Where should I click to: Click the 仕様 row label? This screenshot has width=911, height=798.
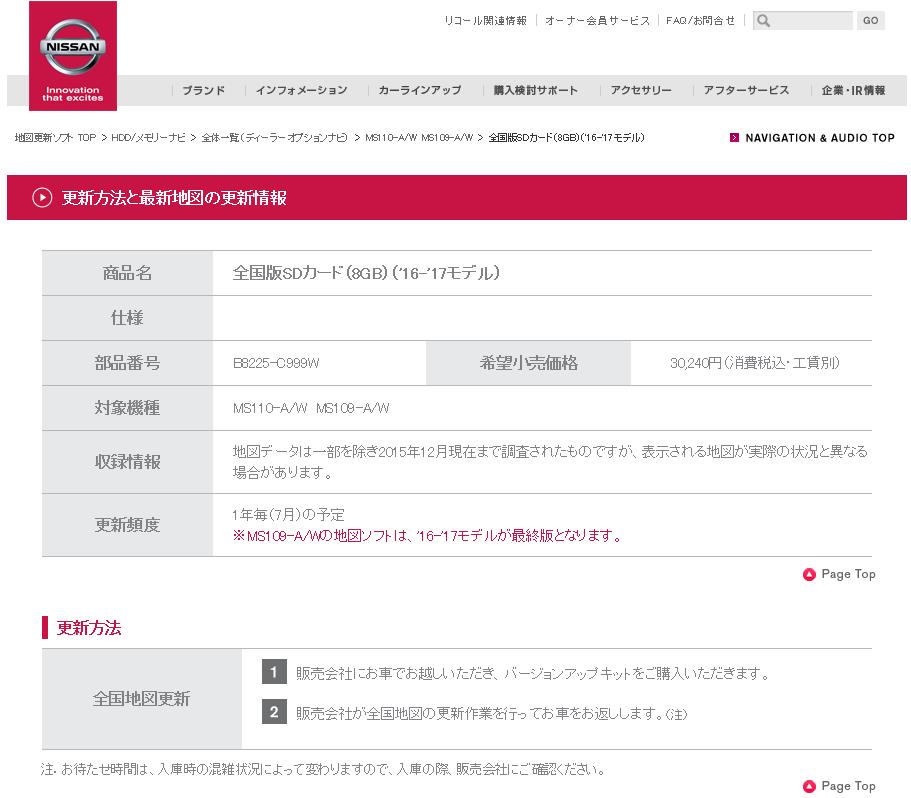[127, 318]
